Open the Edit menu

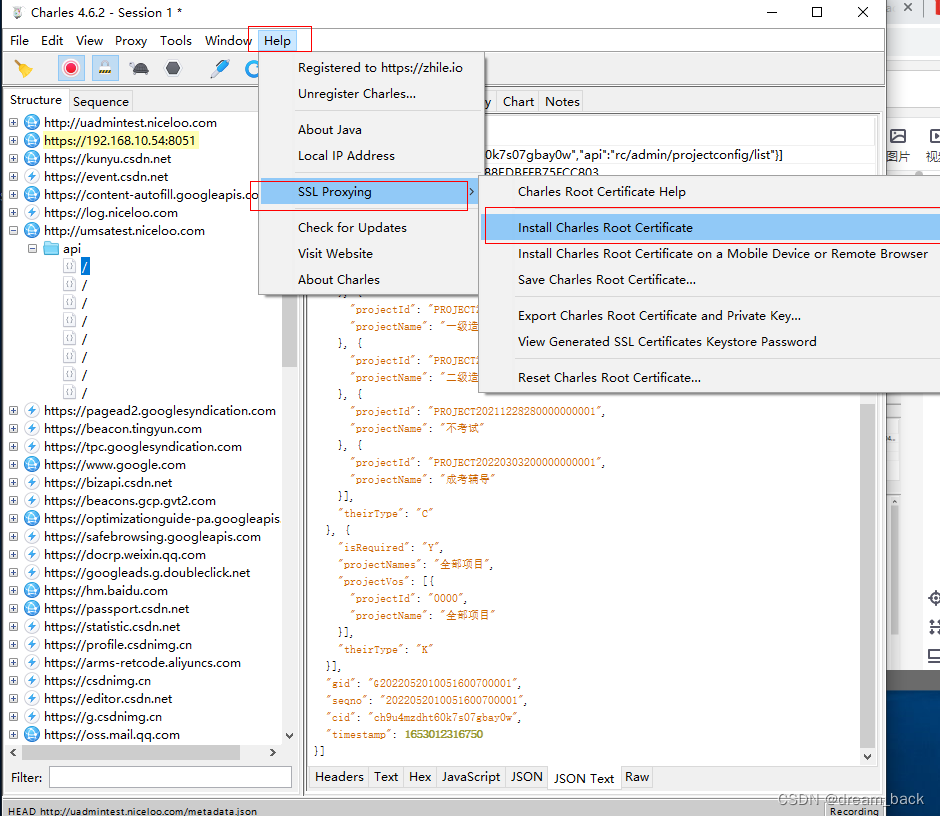[x=52, y=41]
